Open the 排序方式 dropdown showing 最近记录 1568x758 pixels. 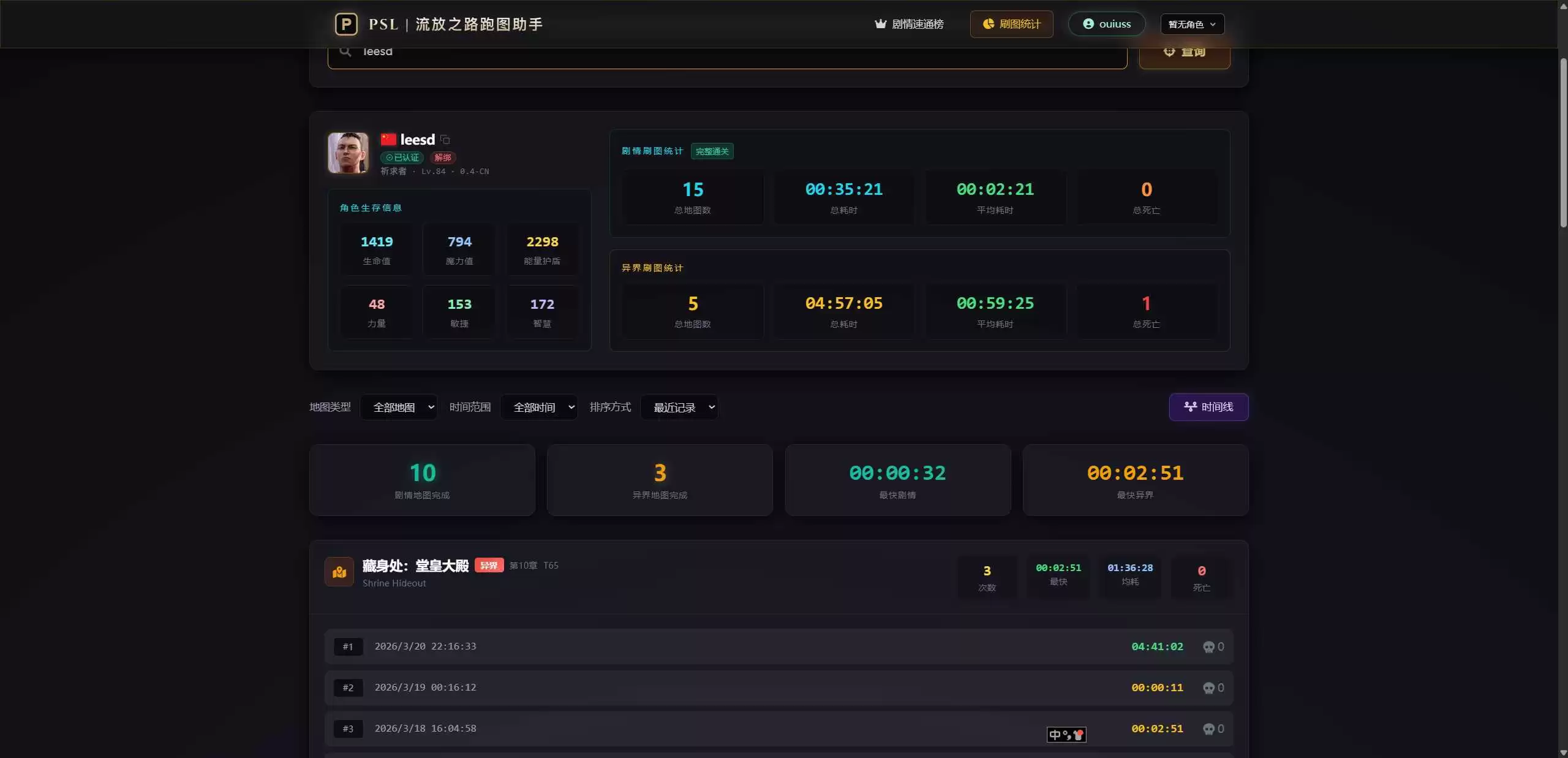point(679,407)
